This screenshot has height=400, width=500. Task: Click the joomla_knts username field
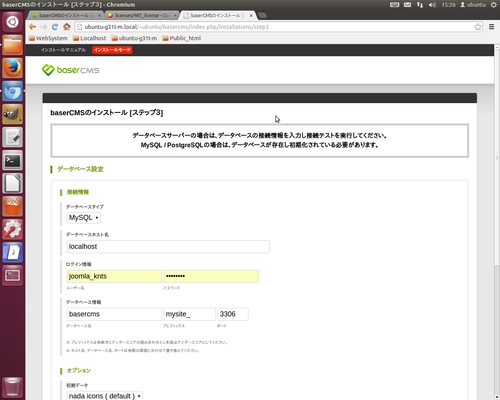tap(114, 276)
